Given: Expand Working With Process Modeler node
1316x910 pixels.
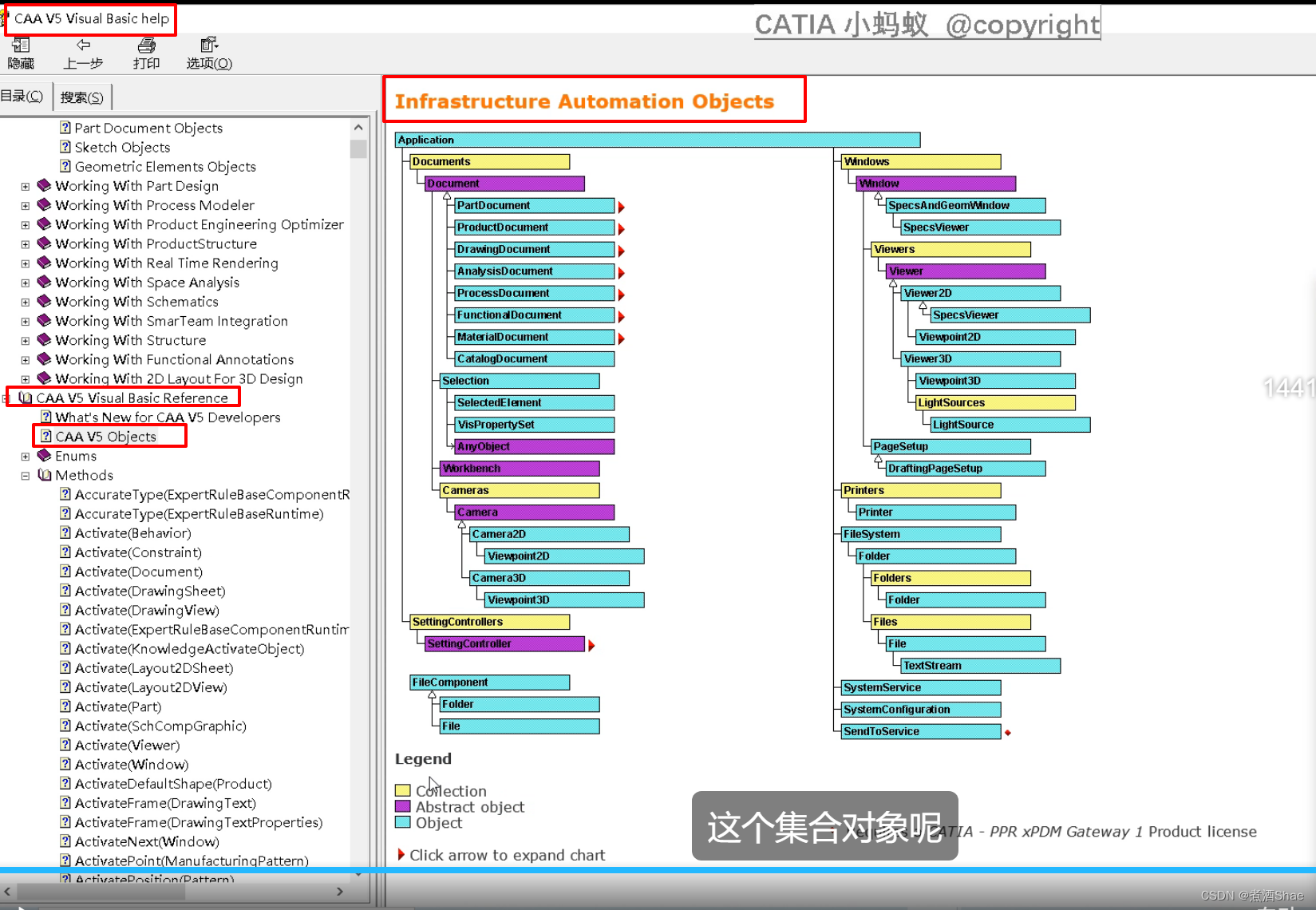Looking at the screenshot, I should pyautogui.click(x=26, y=205).
